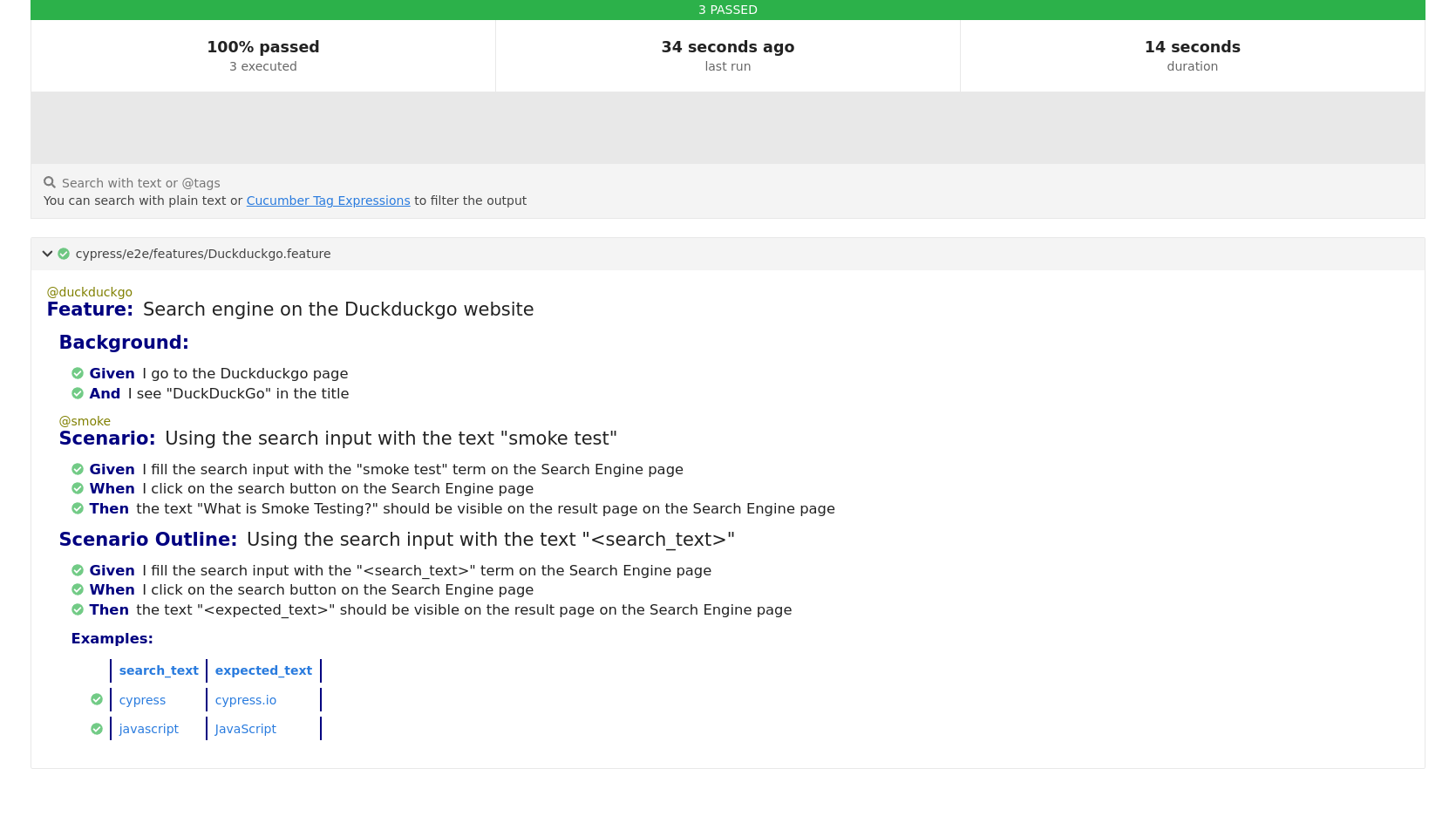Click check icon for 'I see "DuckDuckGo" in the title'
The height and width of the screenshot is (823, 1456).
click(x=78, y=393)
